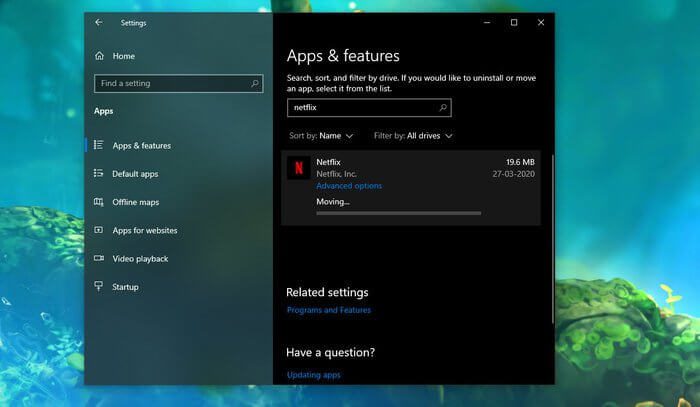Expand the Filter by All drives dropdown
Screen dimensions: 700x407
413,135
